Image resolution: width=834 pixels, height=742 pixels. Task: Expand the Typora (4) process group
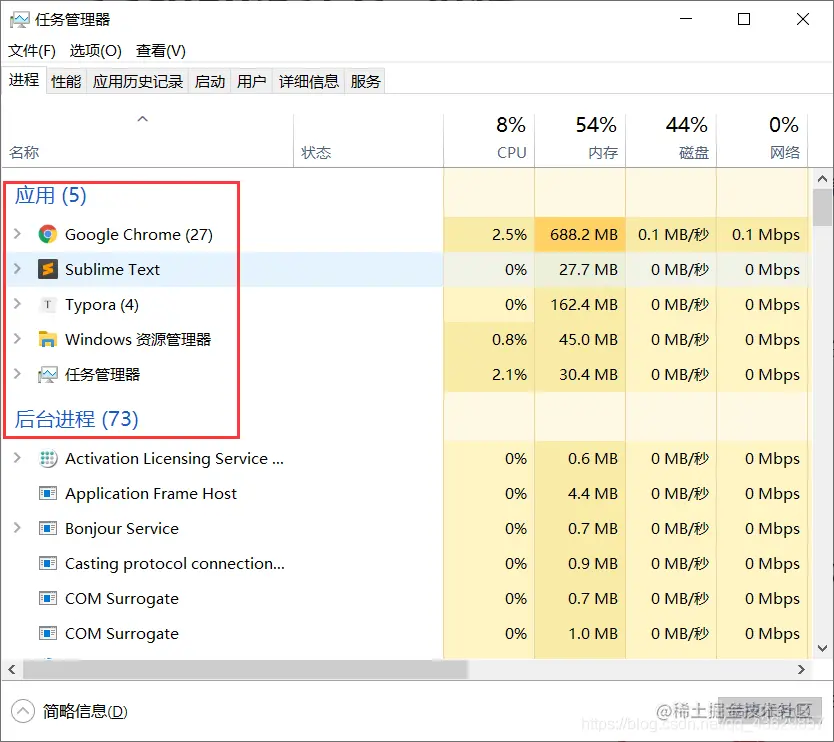tap(17, 304)
